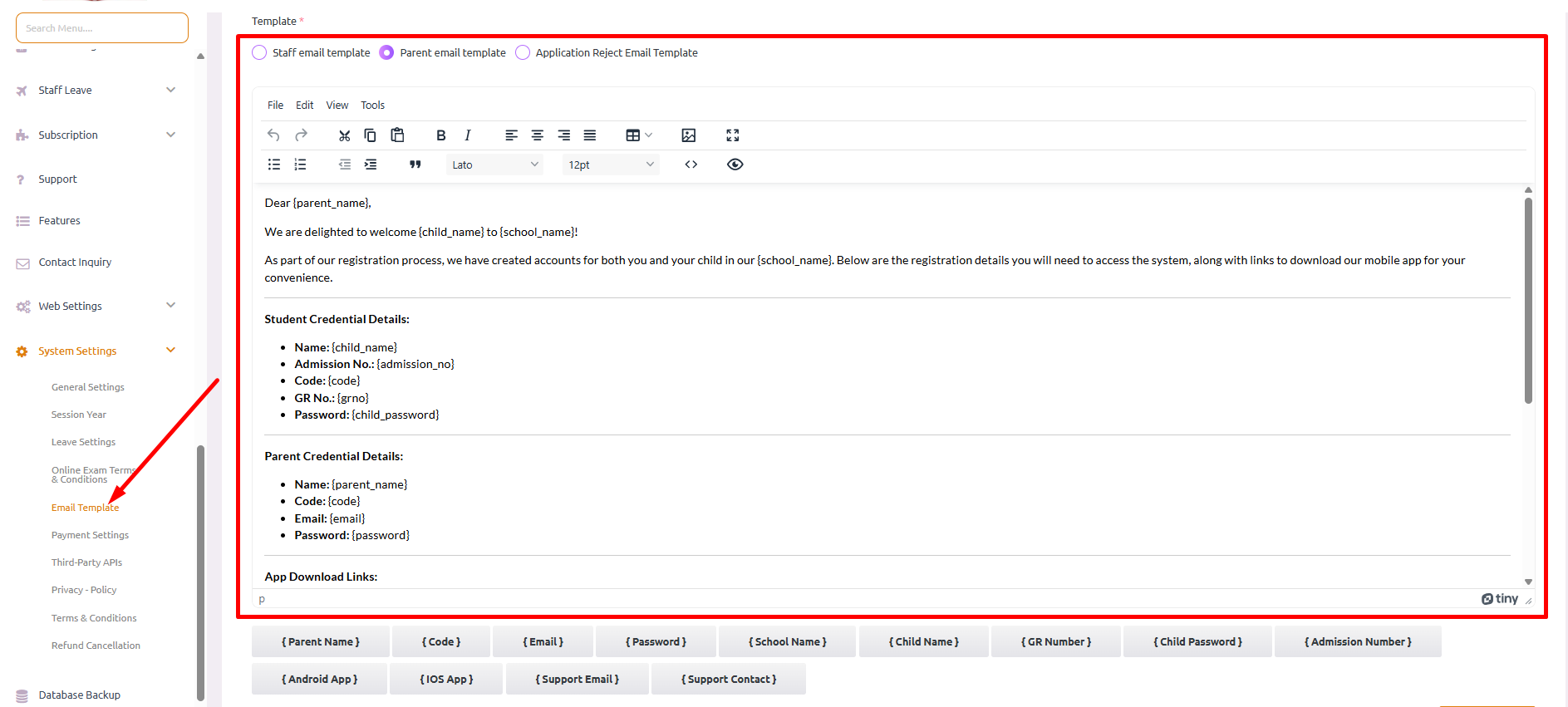Screen dimensions: 1568x707
Task: Apply italic formatting in the editor
Action: (468, 135)
